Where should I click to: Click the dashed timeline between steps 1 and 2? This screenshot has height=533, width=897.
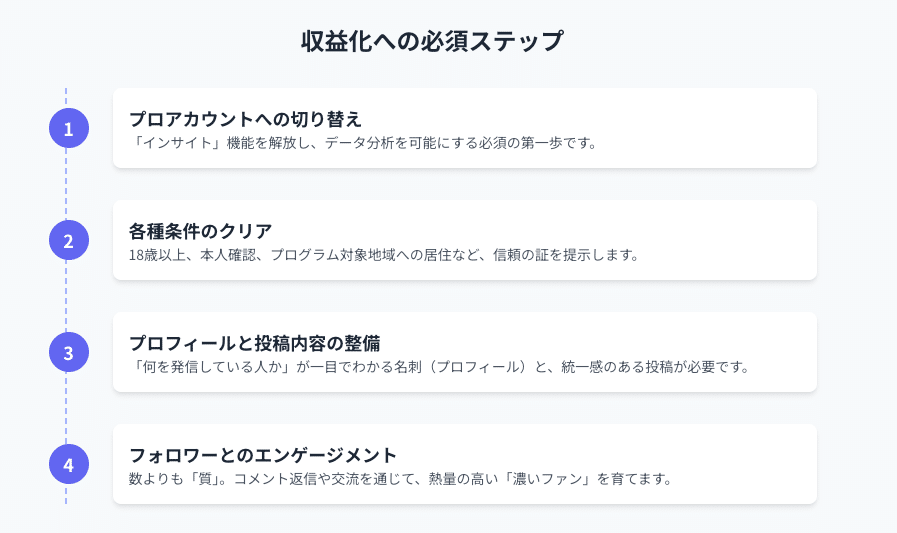[x=67, y=184]
